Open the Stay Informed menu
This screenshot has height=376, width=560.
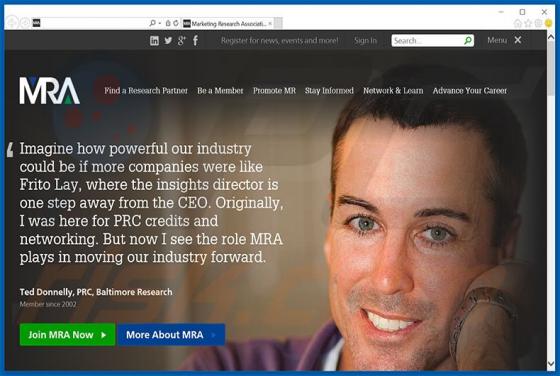(329, 91)
